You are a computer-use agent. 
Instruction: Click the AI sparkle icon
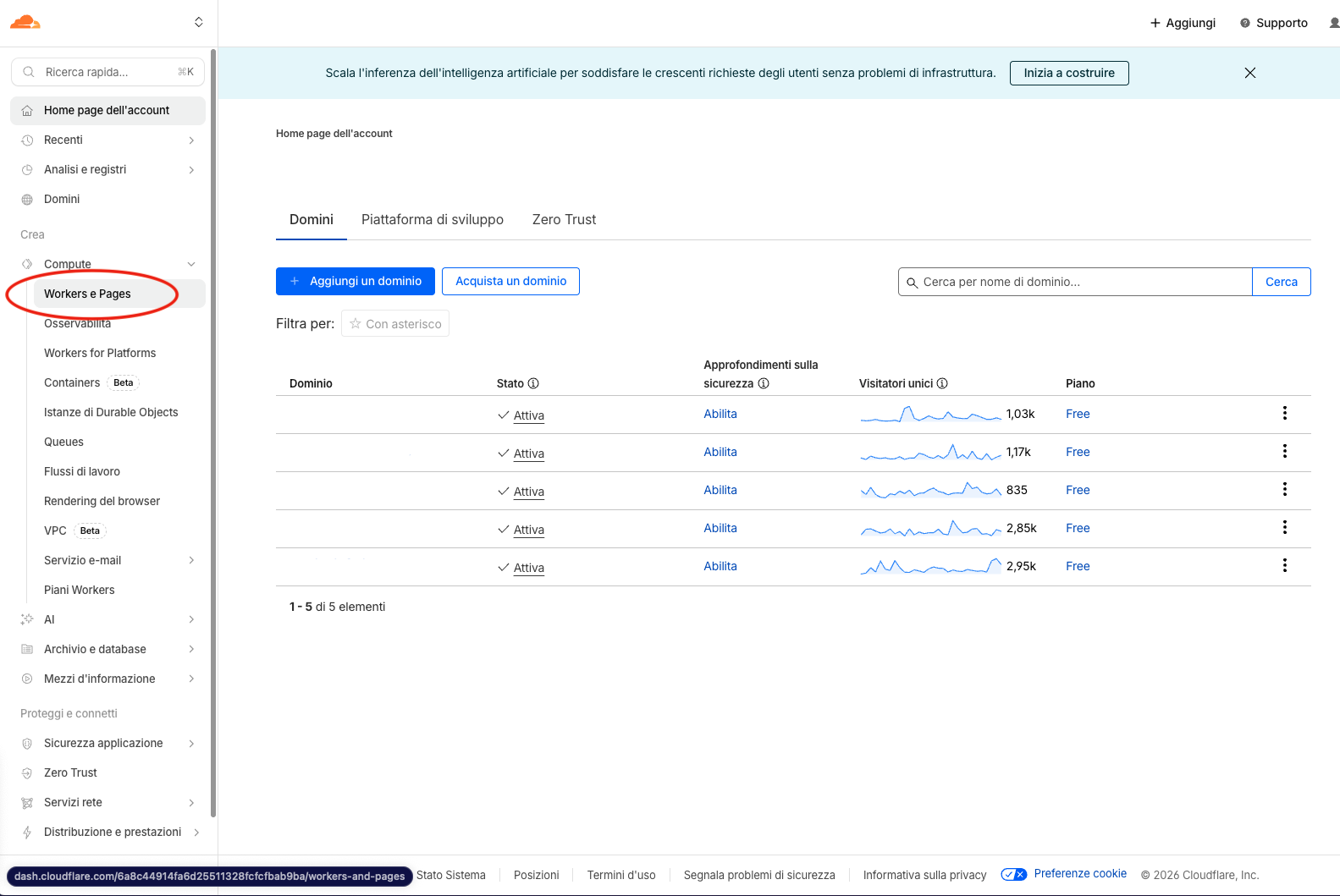[27, 619]
